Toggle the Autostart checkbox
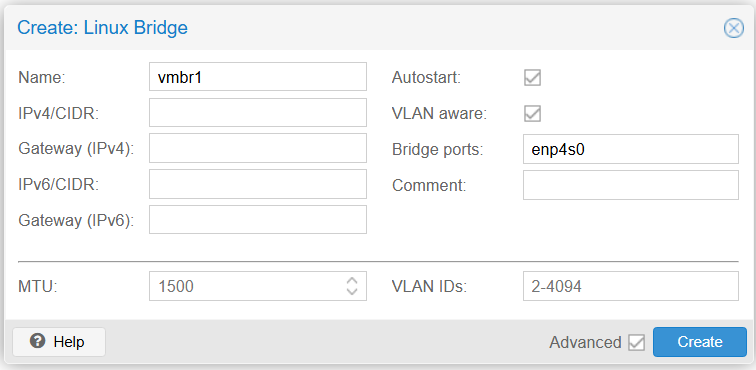 pyautogui.click(x=532, y=77)
